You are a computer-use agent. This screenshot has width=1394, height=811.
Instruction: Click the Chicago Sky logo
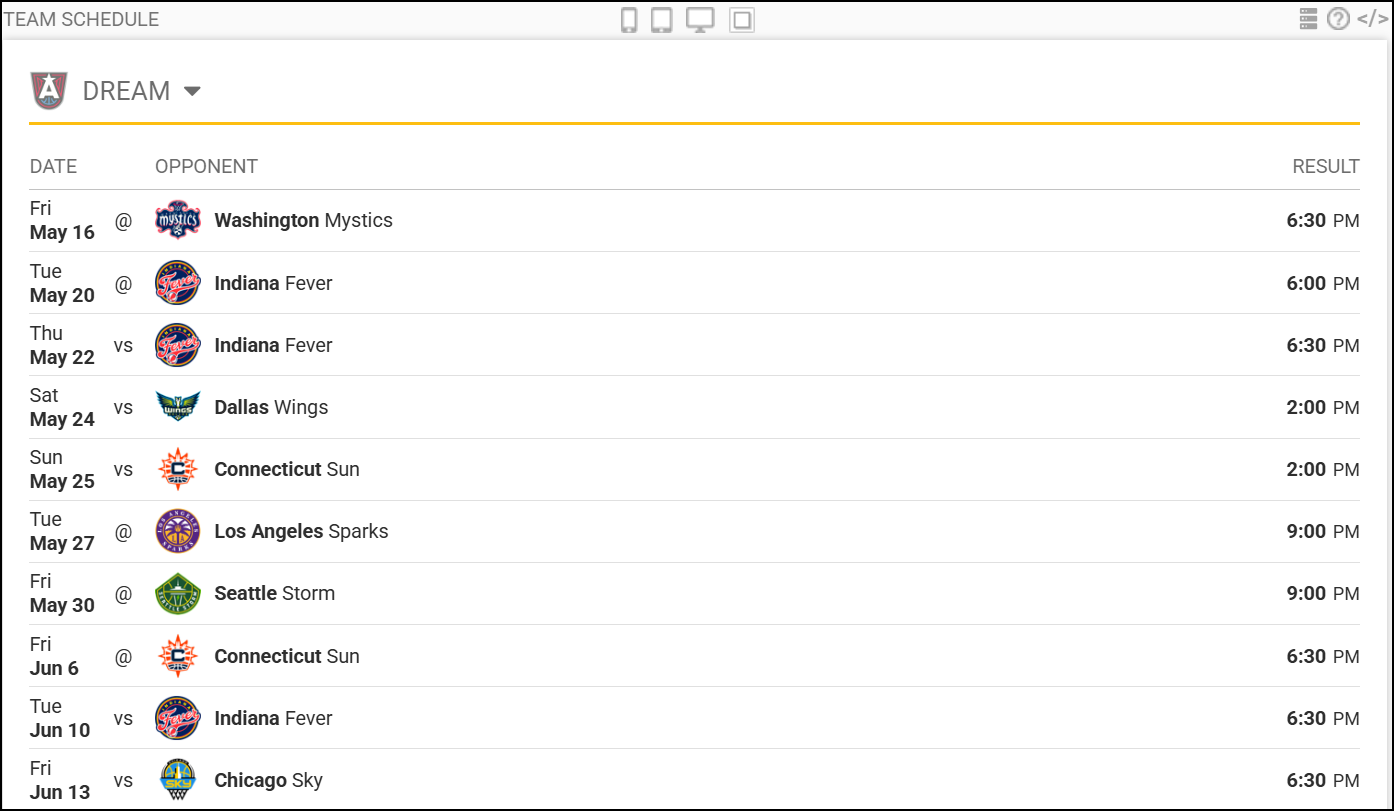click(178, 780)
